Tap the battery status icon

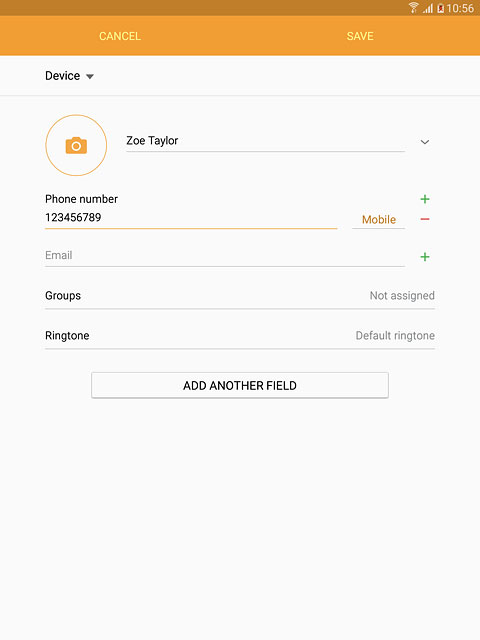[440, 8]
